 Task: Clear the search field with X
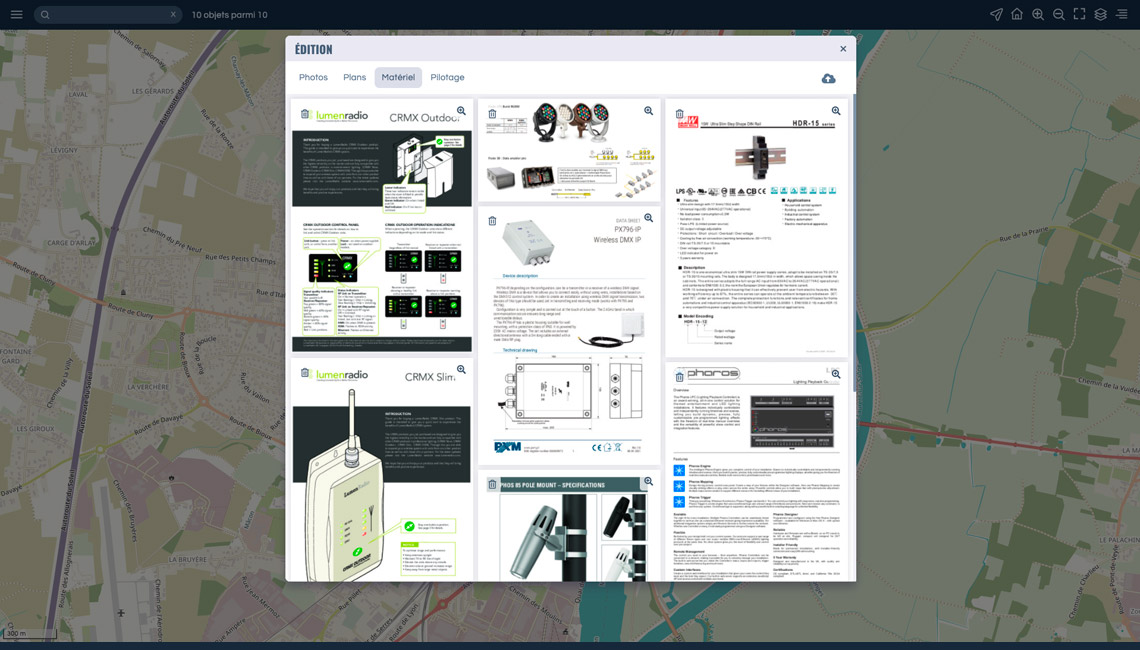[173, 15]
